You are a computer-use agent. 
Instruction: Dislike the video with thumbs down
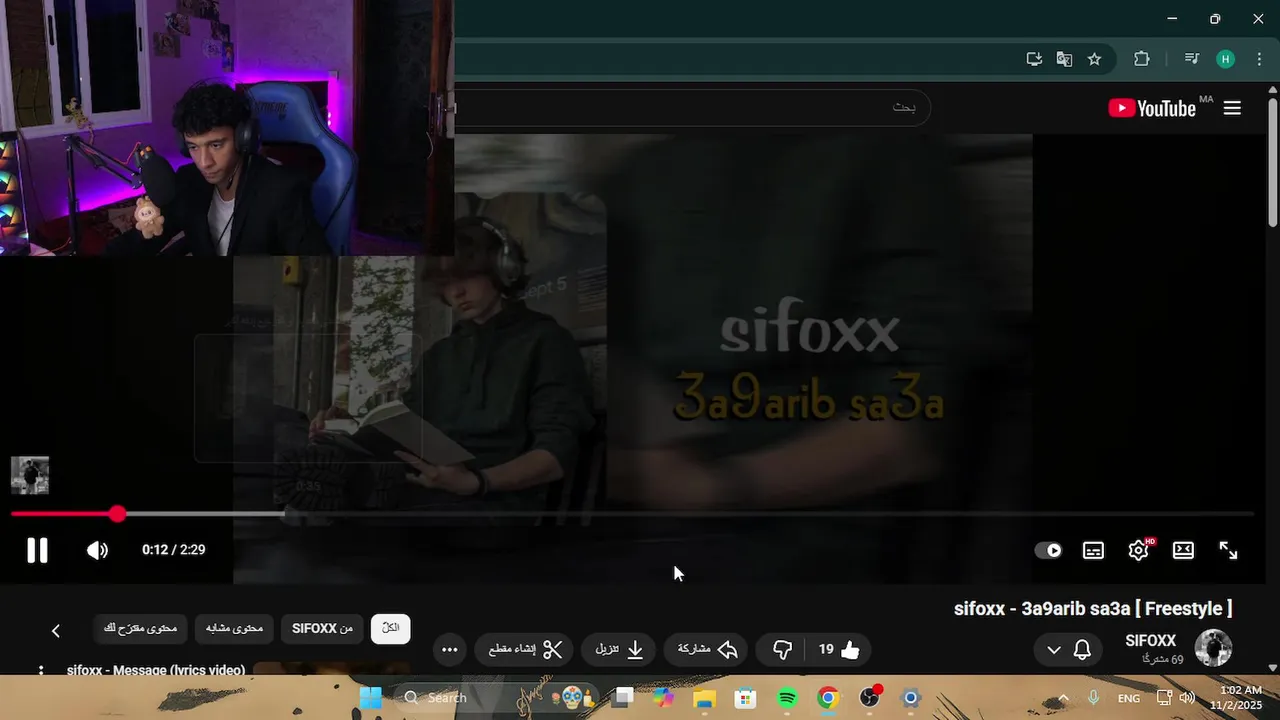[783, 650]
